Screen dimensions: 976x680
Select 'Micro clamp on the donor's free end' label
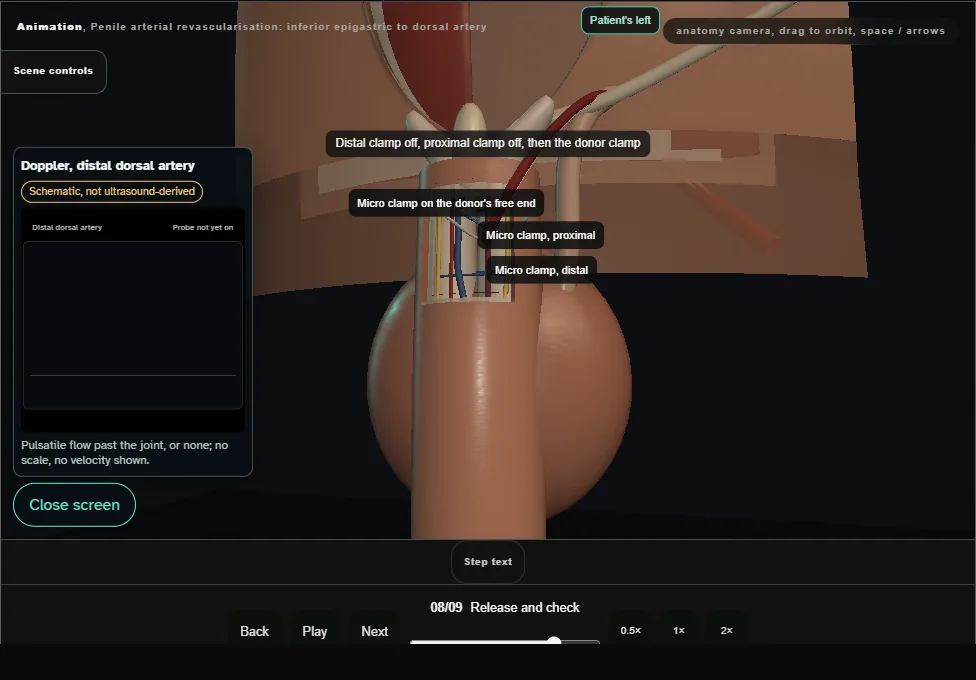coord(446,203)
